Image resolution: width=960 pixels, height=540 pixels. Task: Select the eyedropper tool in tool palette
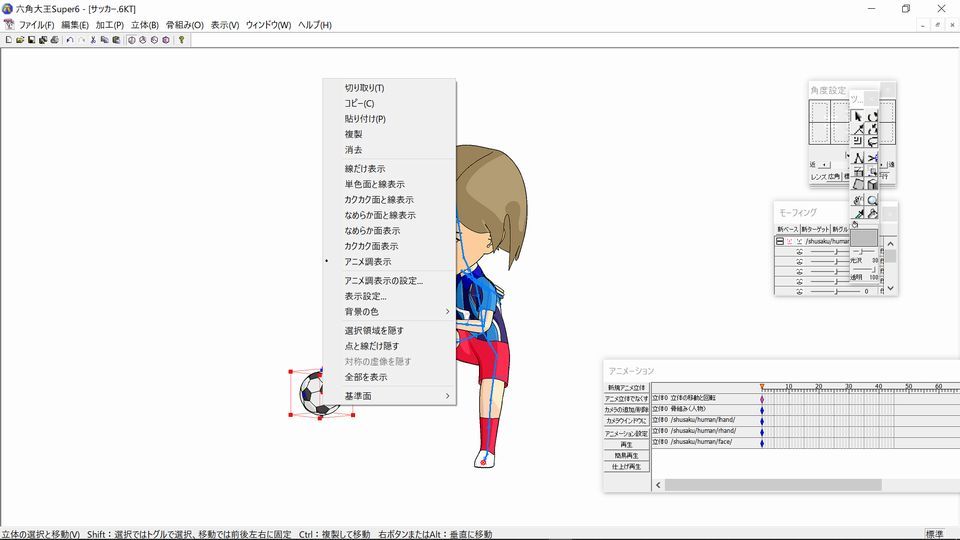click(x=858, y=213)
